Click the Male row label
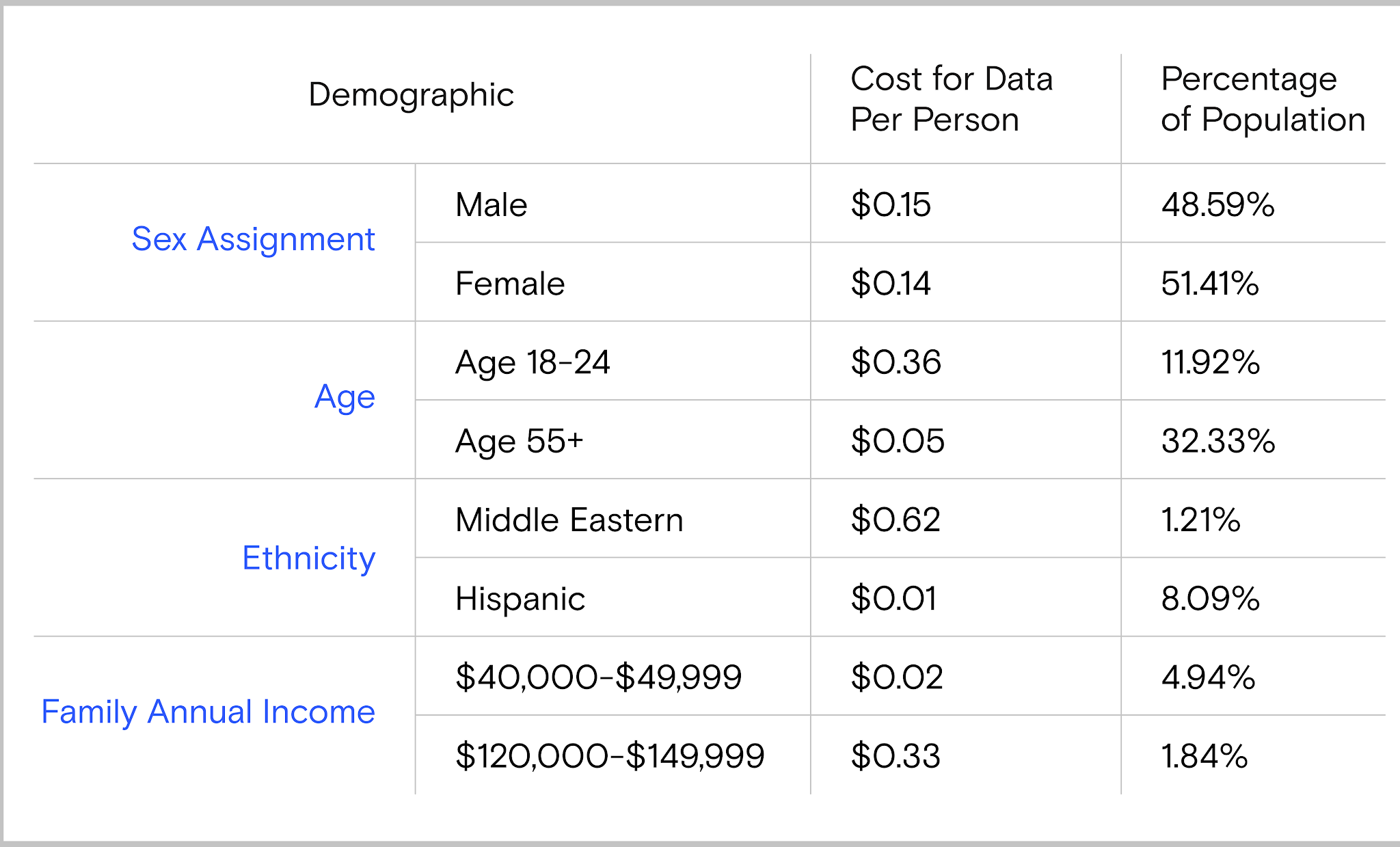This screenshot has width=1400, height=847. tap(491, 204)
